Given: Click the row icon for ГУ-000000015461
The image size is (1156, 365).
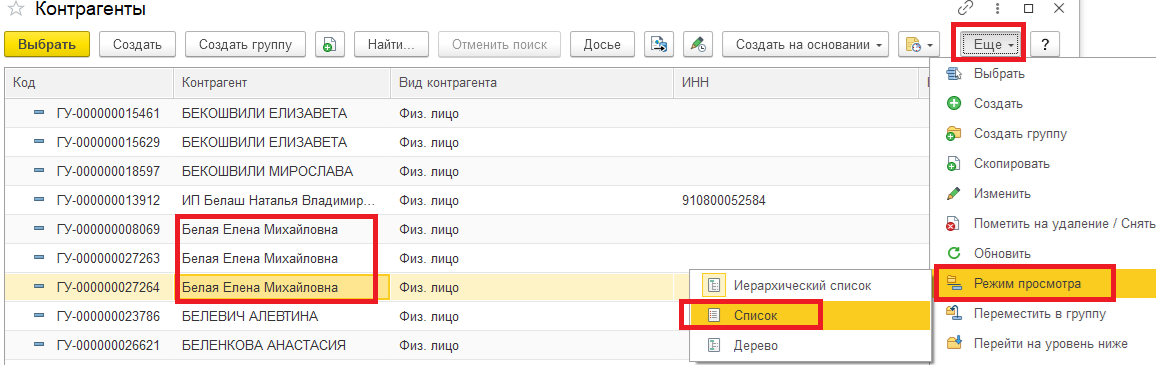Looking at the screenshot, I should point(39,113).
